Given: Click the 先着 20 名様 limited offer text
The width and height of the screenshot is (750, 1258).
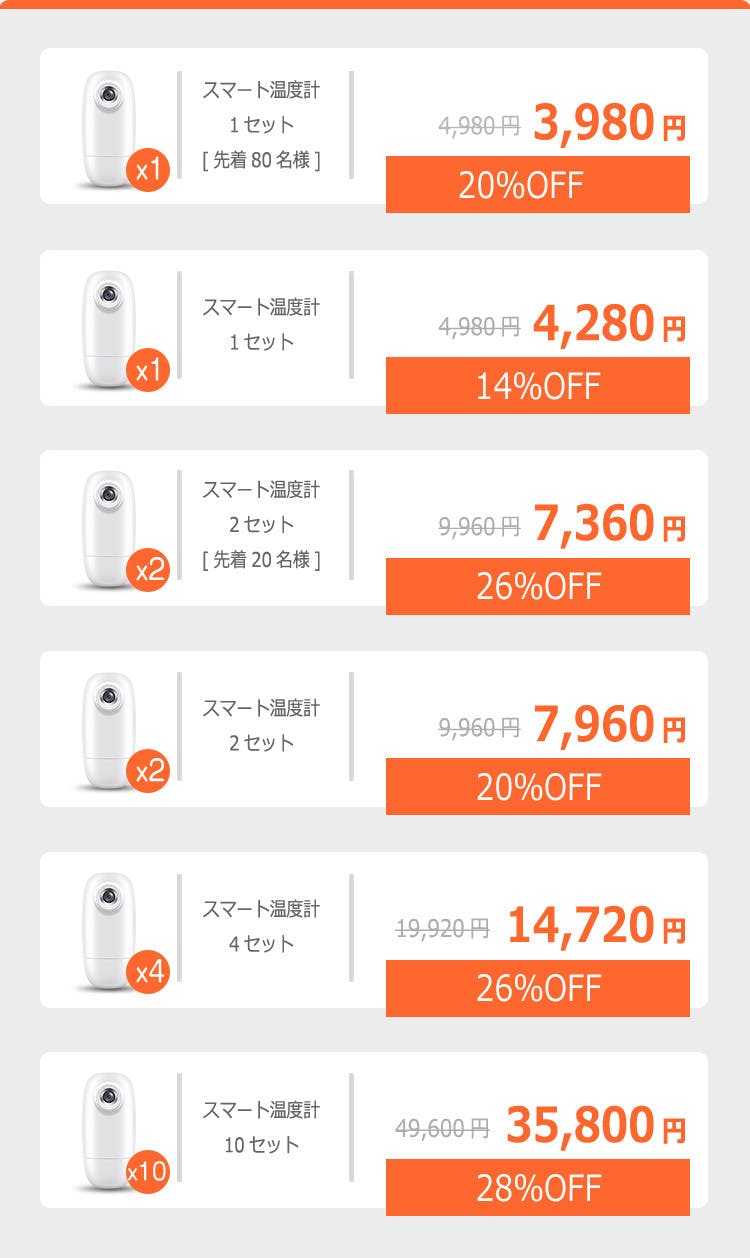Looking at the screenshot, I should [261, 560].
